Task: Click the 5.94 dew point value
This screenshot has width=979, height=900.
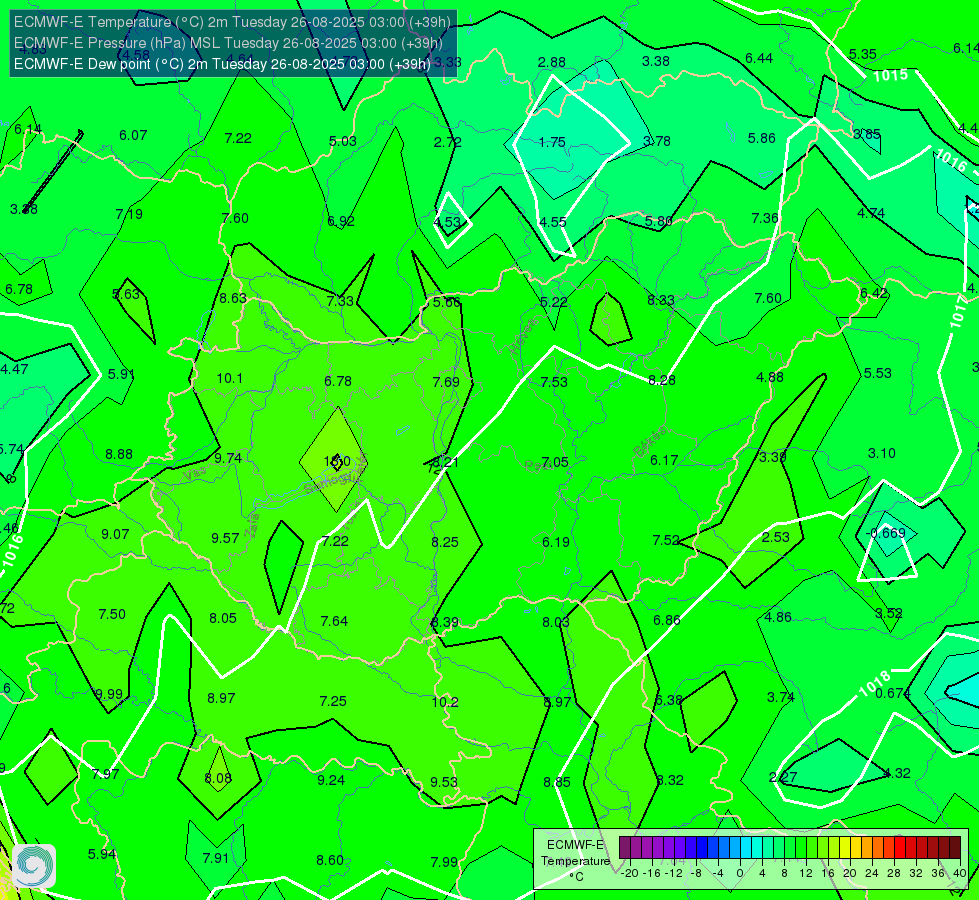Action: (102, 854)
